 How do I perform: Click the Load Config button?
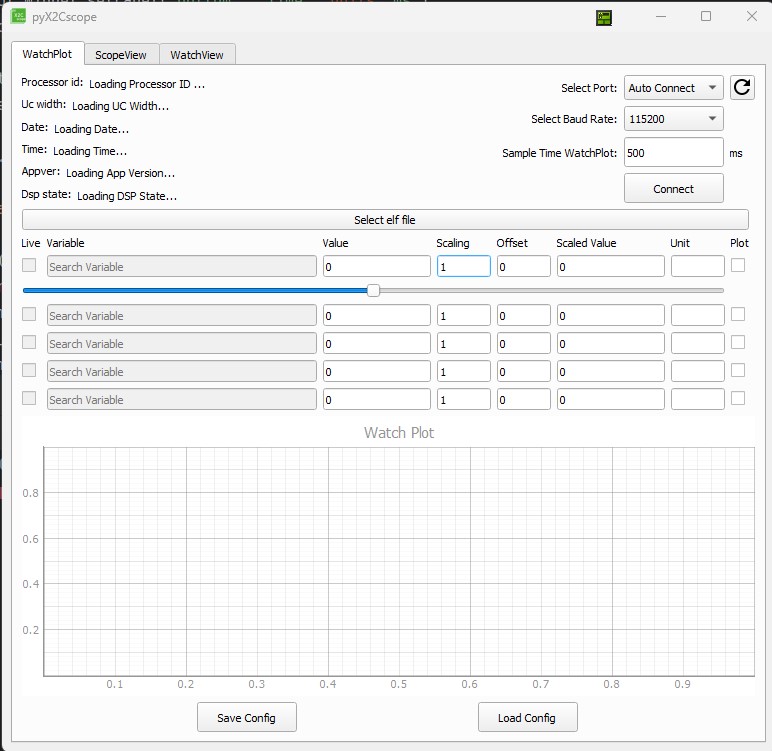527,717
